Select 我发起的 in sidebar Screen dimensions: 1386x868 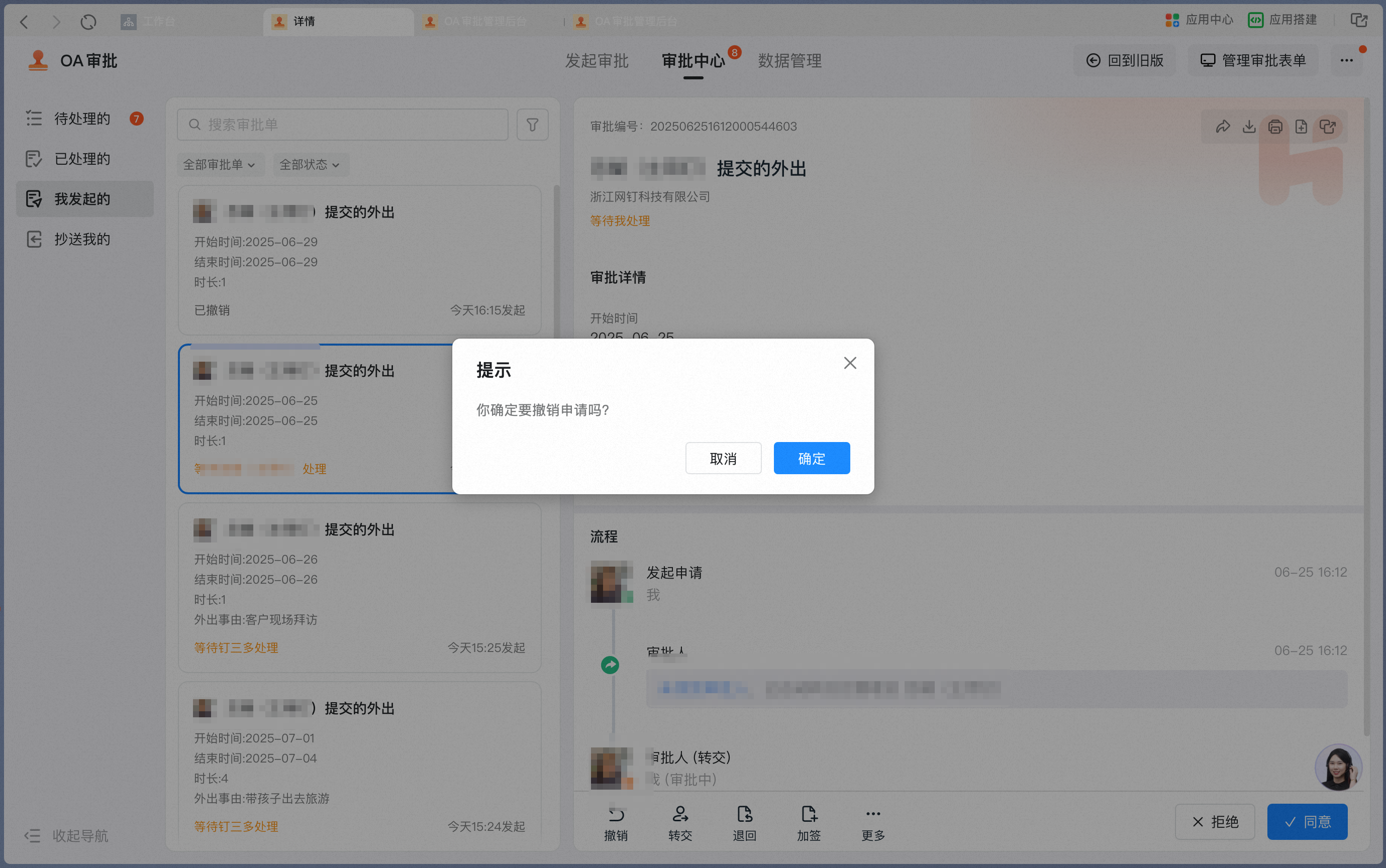[x=85, y=198]
